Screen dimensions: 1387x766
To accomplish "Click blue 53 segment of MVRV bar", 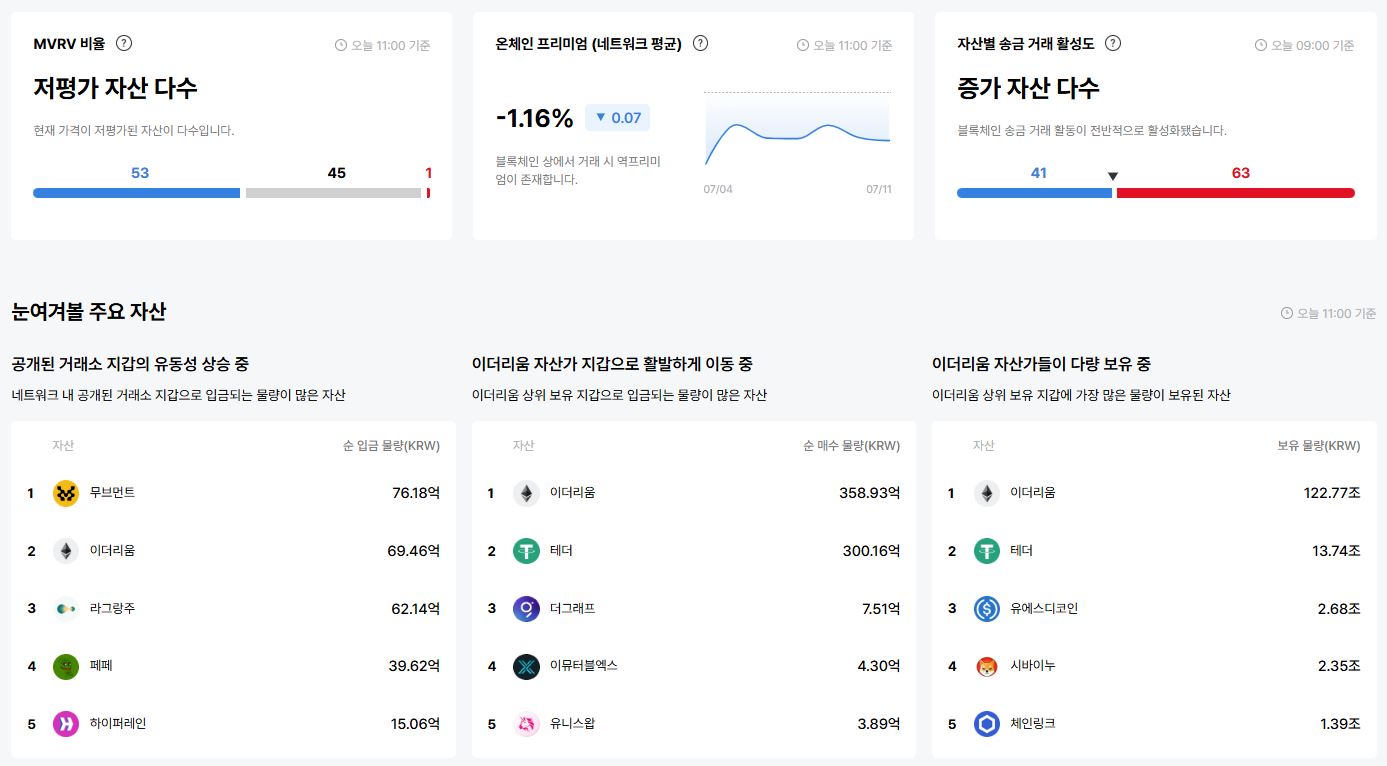I will point(137,193).
